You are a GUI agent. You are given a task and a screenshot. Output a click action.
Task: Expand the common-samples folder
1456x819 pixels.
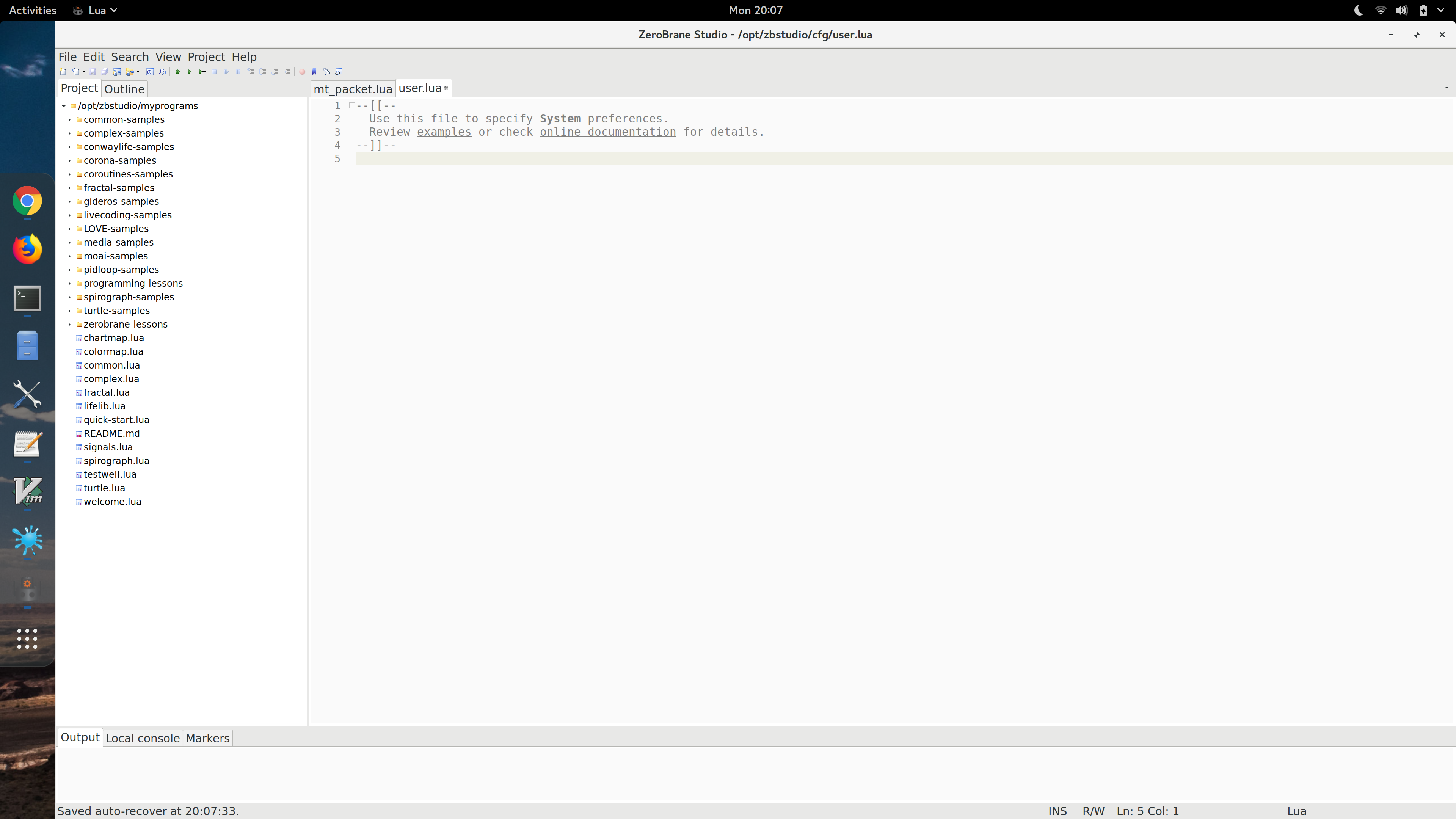(69, 119)
